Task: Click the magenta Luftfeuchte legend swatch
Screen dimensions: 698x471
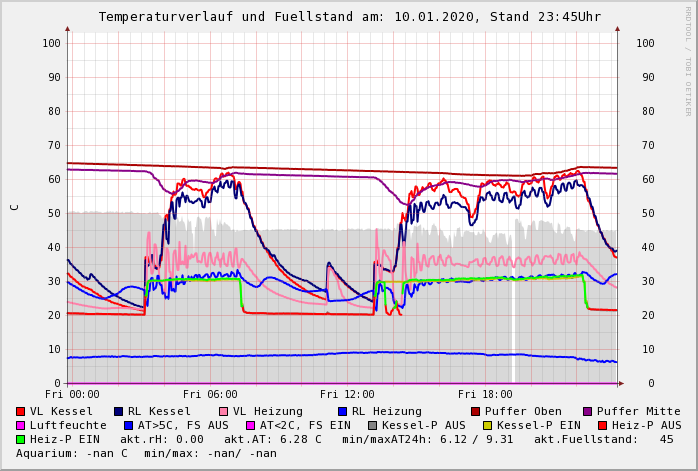Action: pyautogui.click(x=21, y=425)
